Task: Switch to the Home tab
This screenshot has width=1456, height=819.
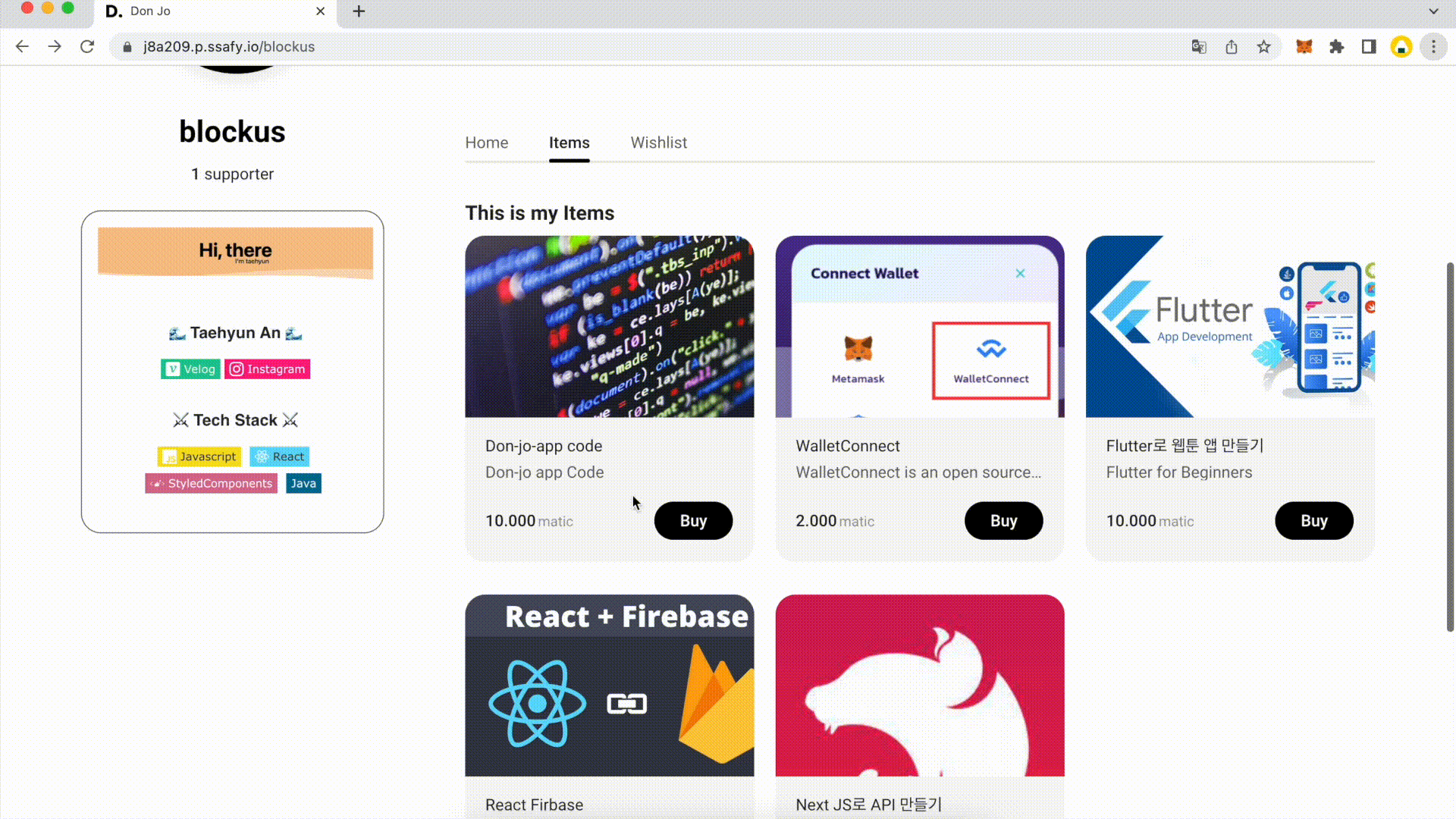Action: click(x=486, y=143)
